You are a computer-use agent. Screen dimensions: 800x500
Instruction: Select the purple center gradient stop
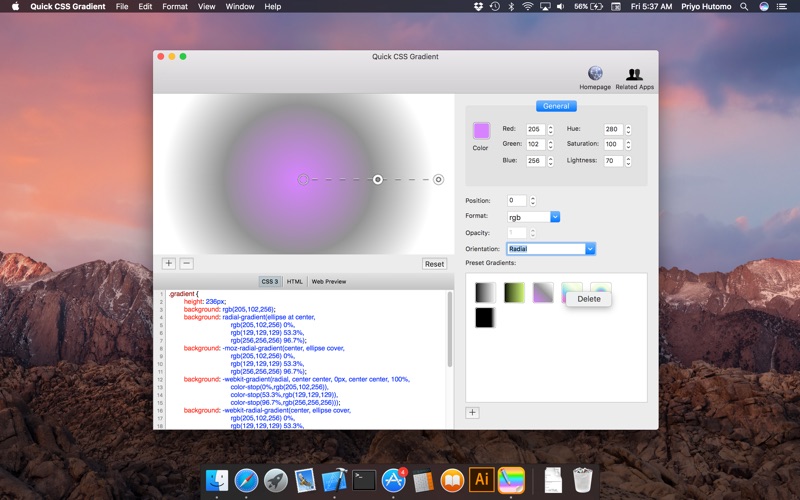click(303, 179)
